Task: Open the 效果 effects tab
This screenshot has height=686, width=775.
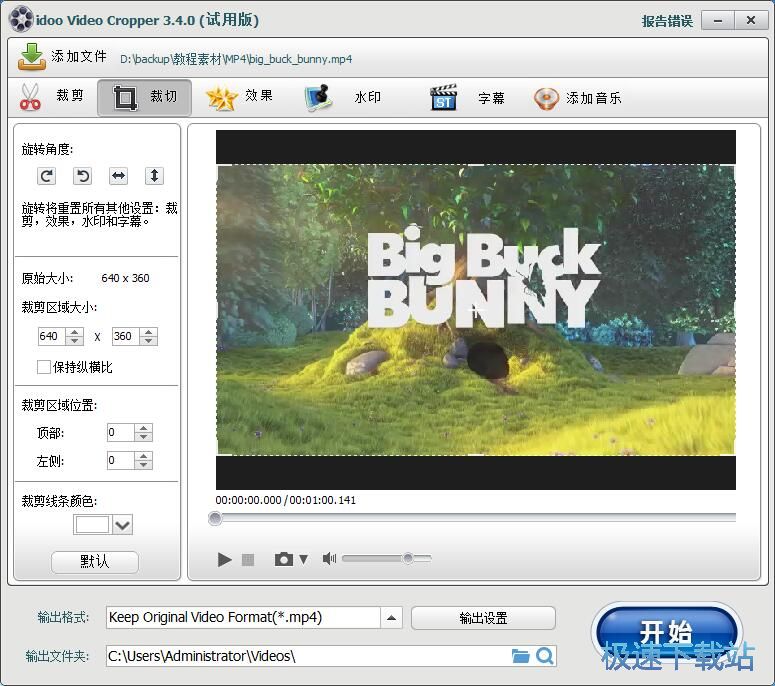Action: point(239,97)
